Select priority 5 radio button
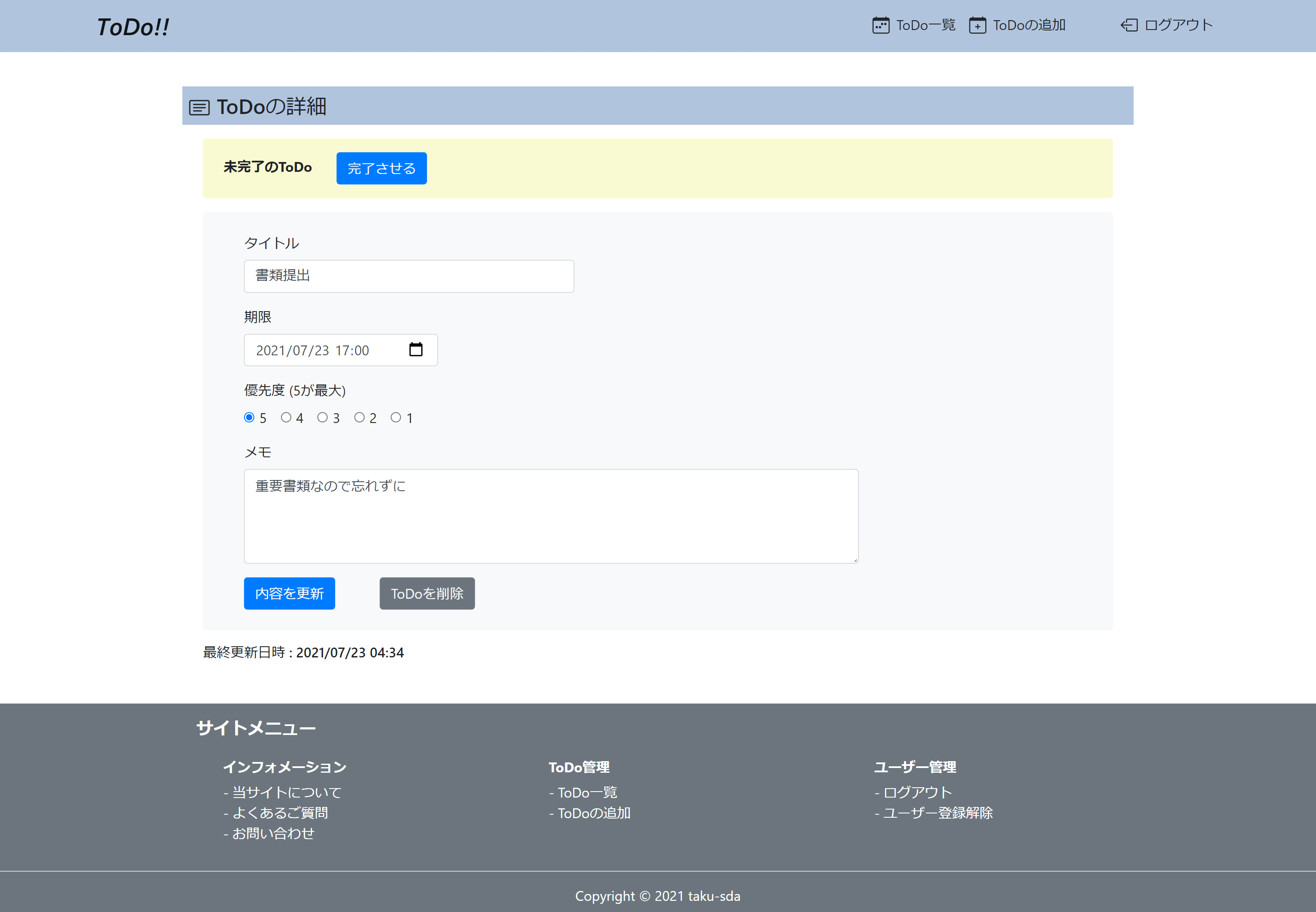Screen dimensions: 1316x912 [249, 417]
